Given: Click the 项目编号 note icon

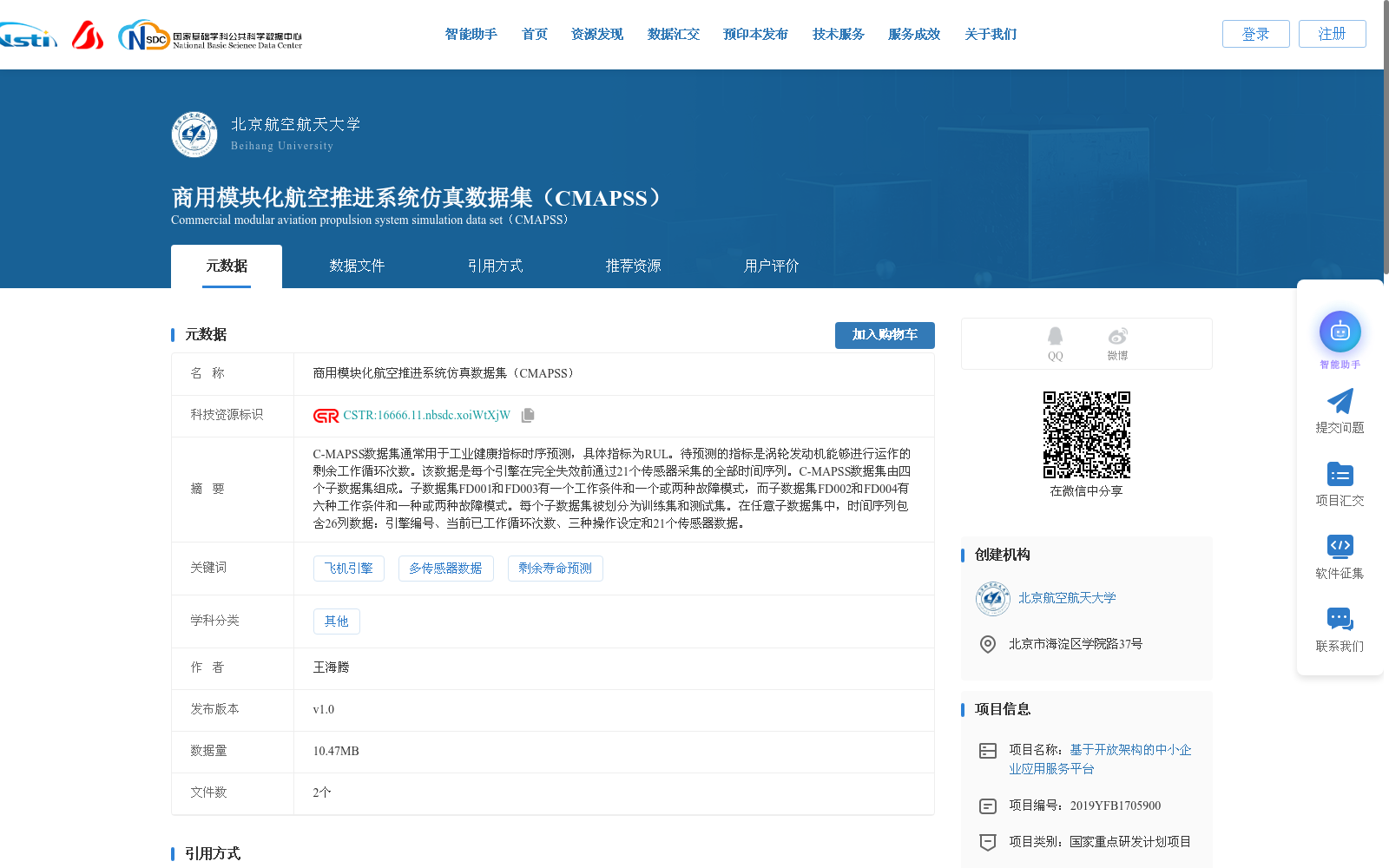Looking at the screenshot, I should [x=988, y=806].
